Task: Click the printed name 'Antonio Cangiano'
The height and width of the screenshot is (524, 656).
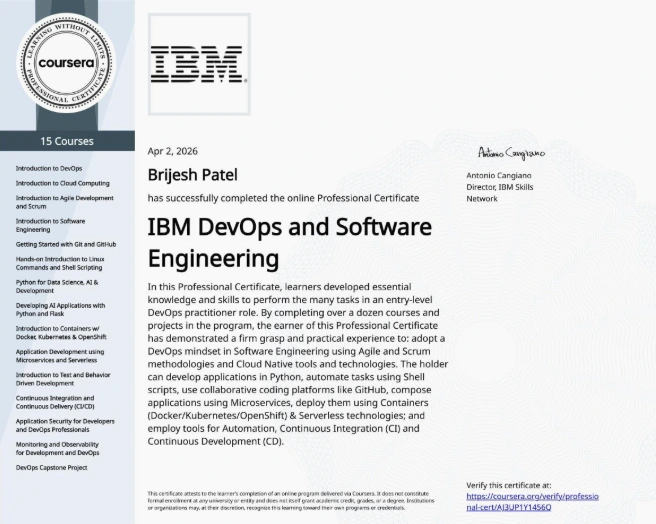Action: point(499,175)
